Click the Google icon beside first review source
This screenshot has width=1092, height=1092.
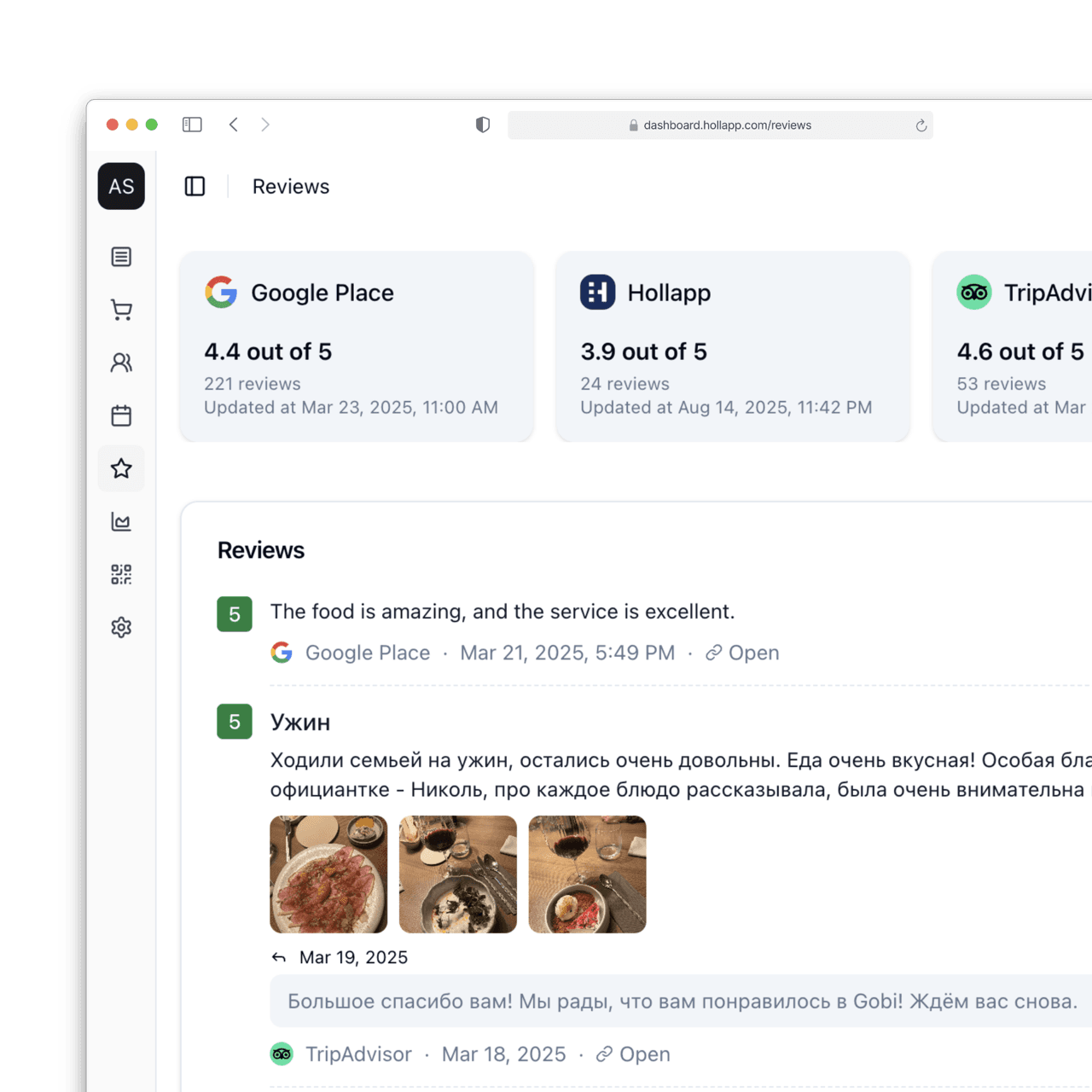pyautogui.click(x=282, y=653)
